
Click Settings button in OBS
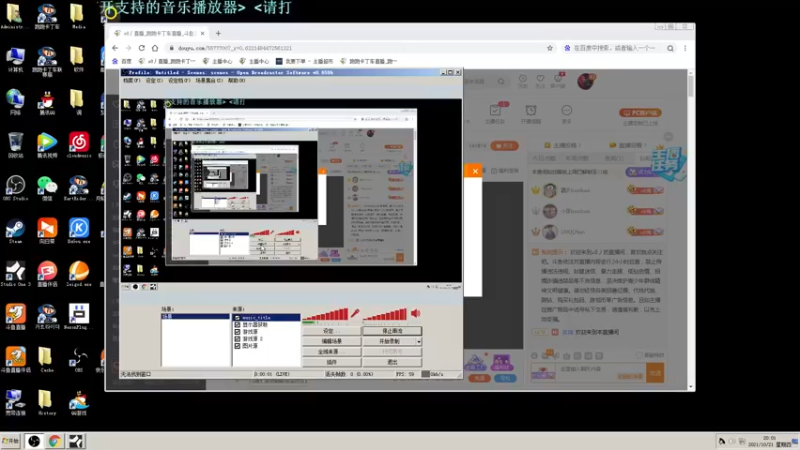click(x=331, y=331)
